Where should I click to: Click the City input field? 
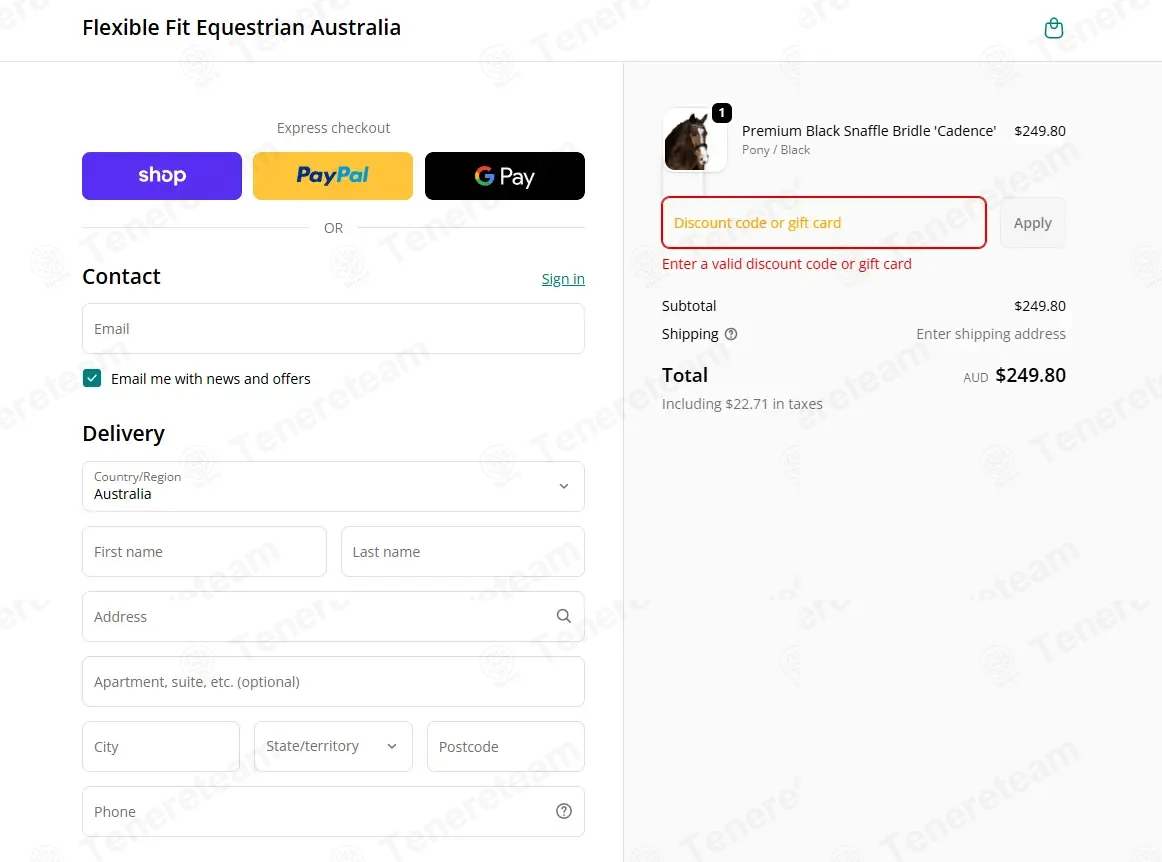(161, 746)
